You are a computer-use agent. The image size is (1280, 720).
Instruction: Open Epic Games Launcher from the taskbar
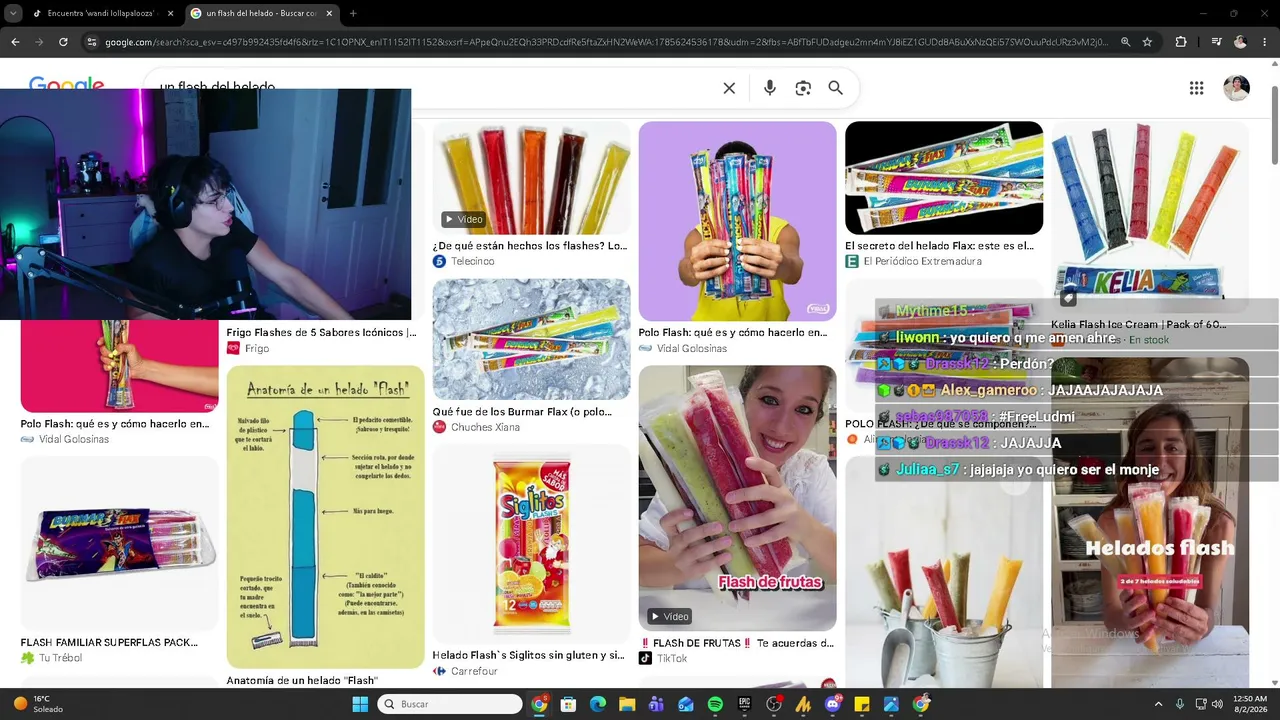[744, 704]
